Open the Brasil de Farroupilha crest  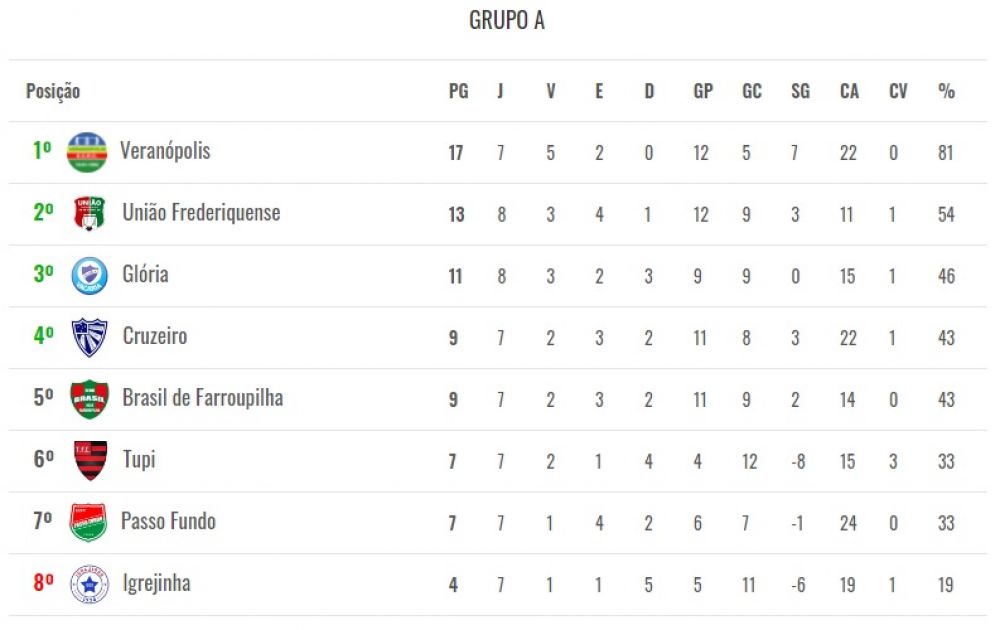point(89,399)
